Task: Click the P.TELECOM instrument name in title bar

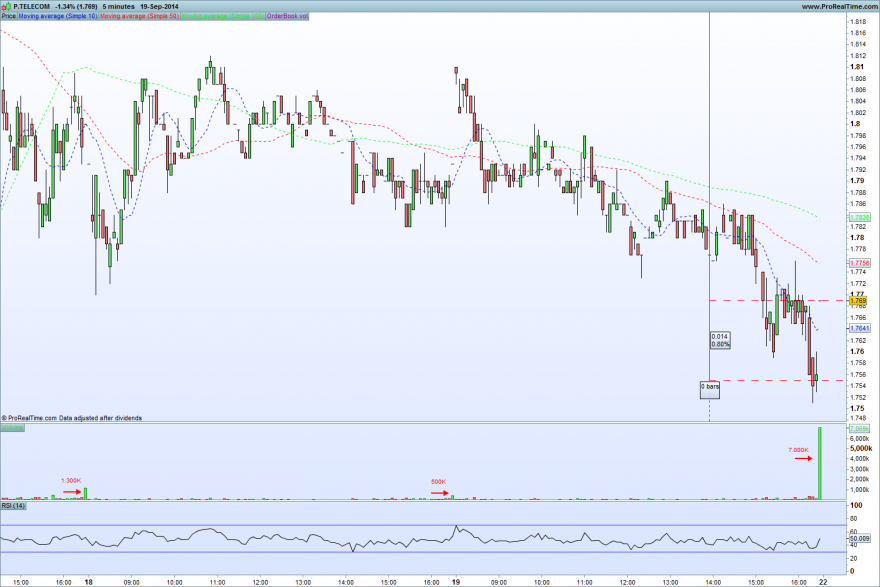Action: [x=31, y=6]
